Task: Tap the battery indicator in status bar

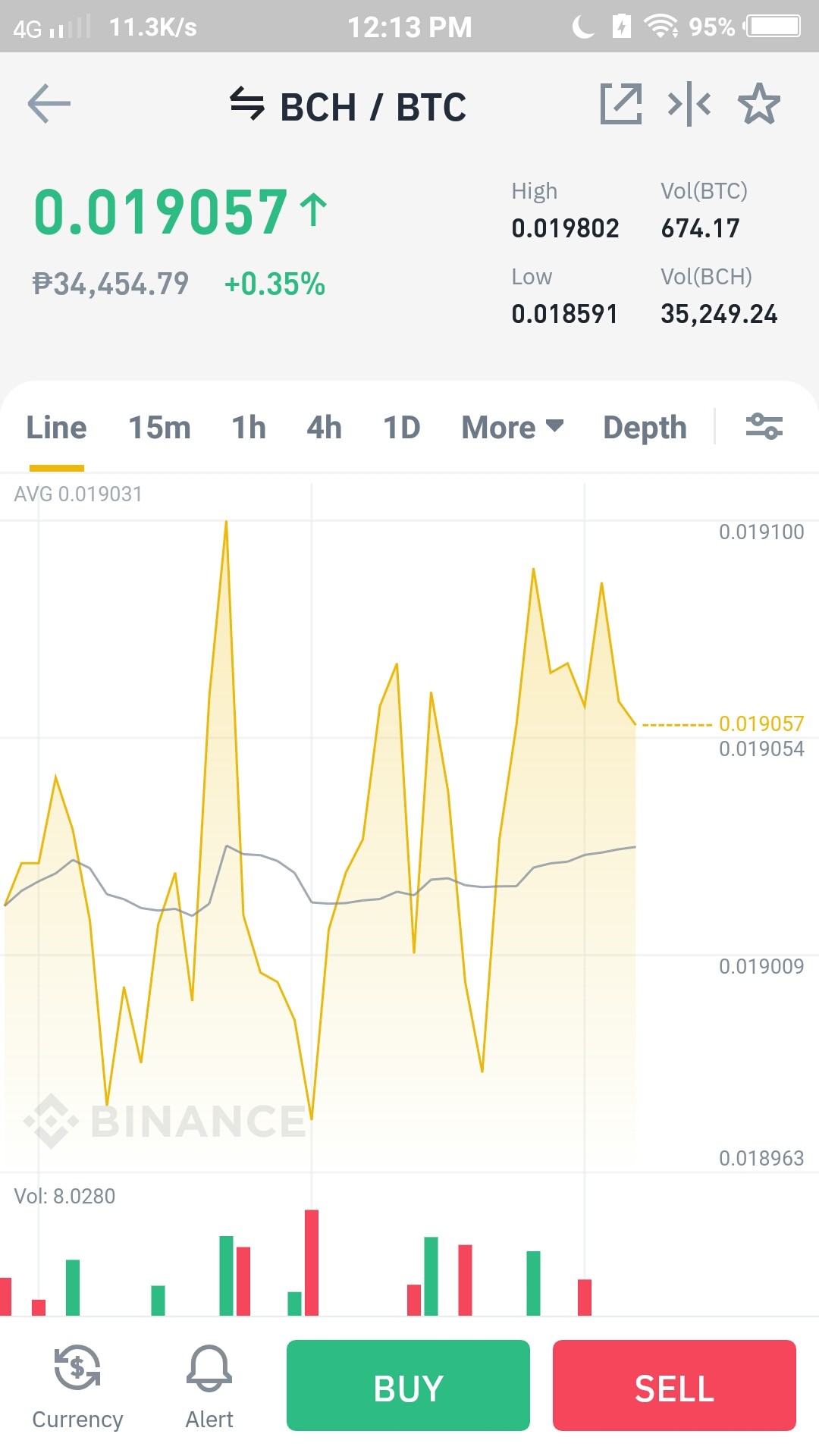Action: [773, 27]
